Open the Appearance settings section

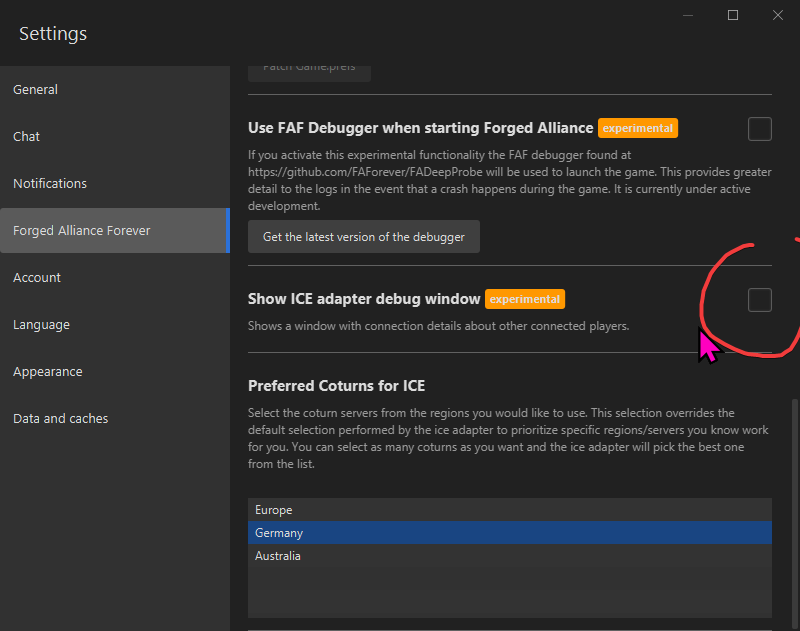click(115, 371)
